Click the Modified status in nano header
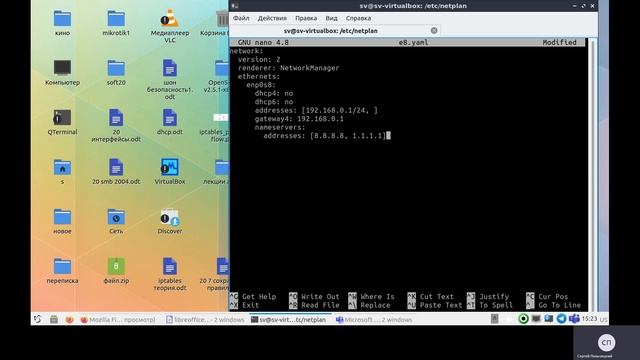This screenshot has height=360, width=640. tap(560, 42)
